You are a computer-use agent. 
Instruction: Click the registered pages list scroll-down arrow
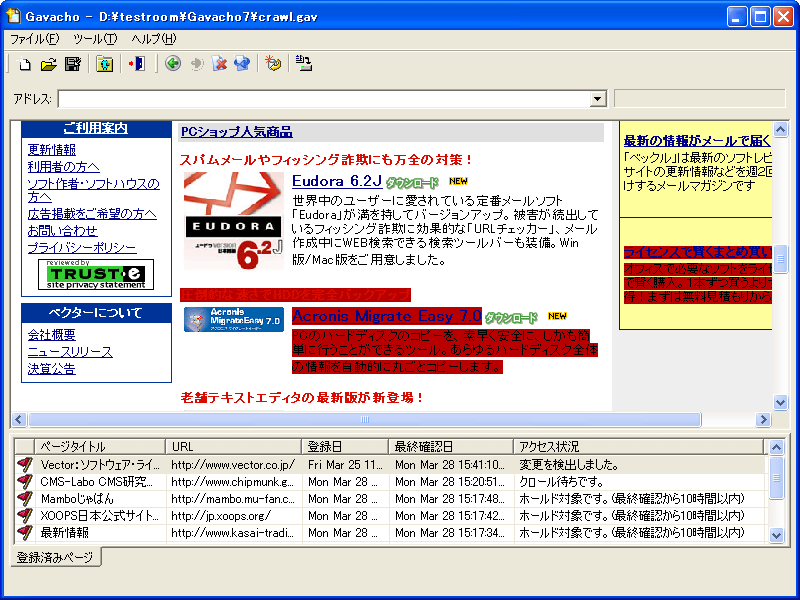click(x=776, y=535)
